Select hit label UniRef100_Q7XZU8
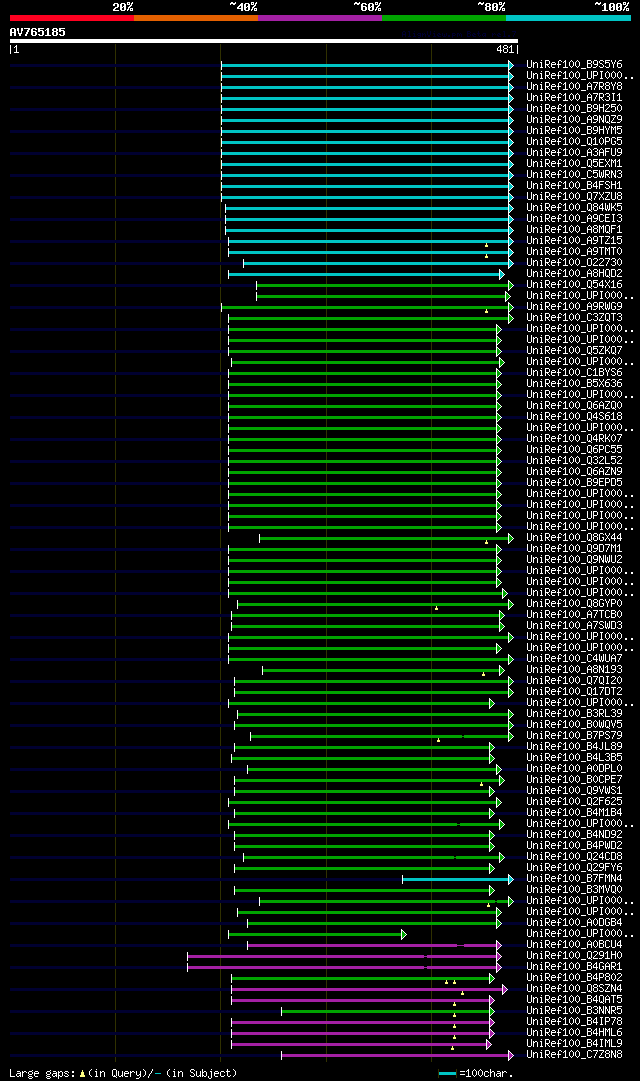640x1081 pixels. pos(574,197)
